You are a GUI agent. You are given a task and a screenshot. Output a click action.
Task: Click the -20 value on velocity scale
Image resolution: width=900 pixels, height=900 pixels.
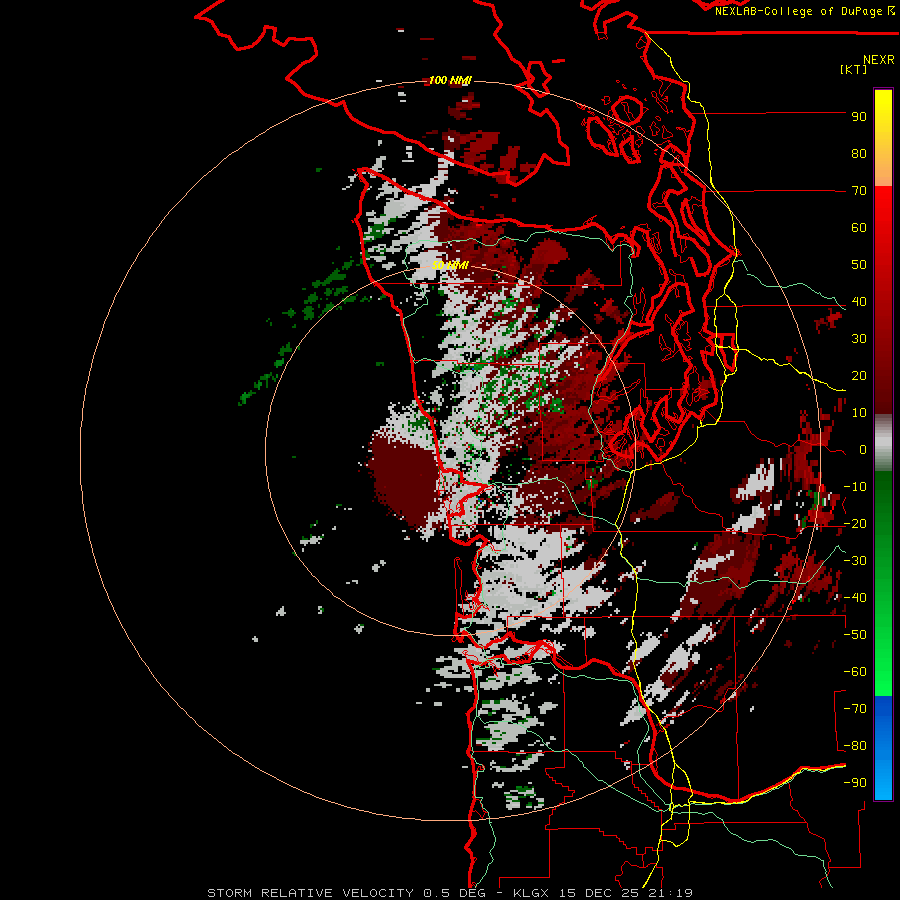[855, 524]
